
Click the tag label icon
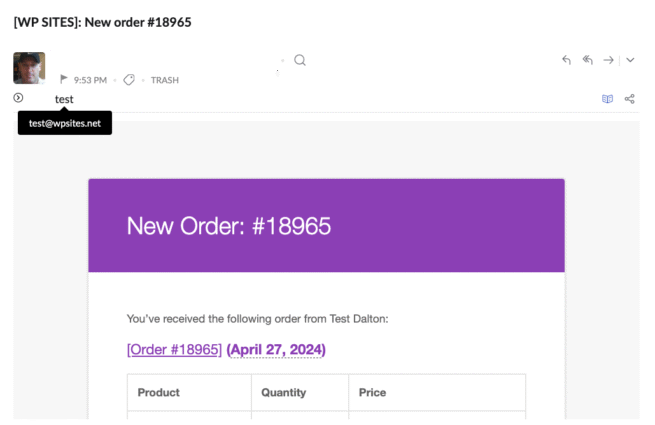[129, 79]
